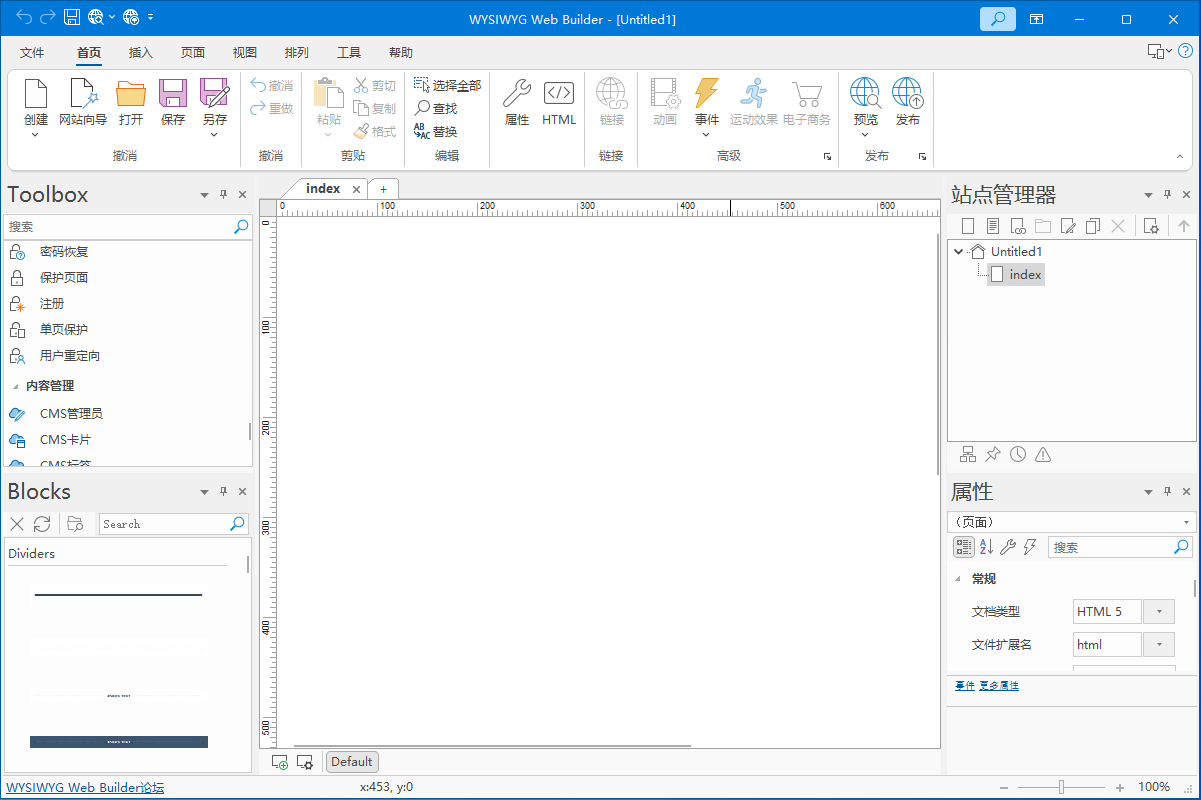1201x800 pixels.
Task: Click the X delete icon in Blocks panel
Action: [x=17, y=524]
